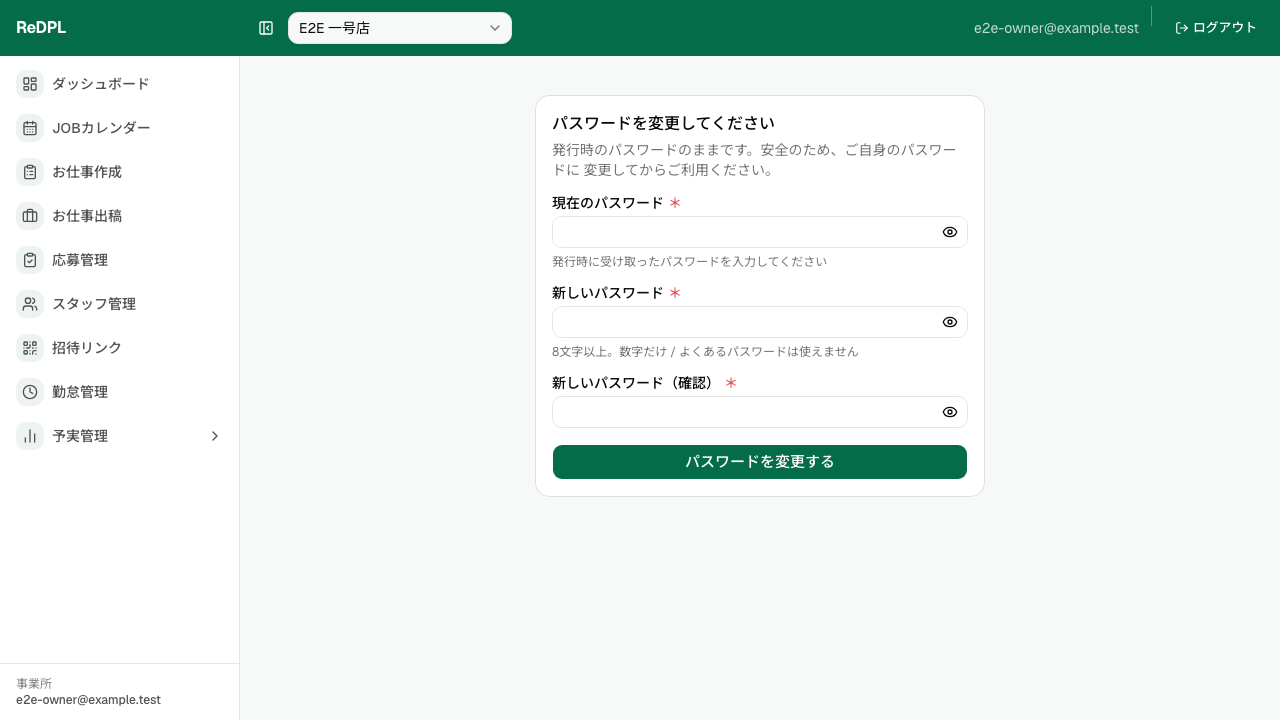Open the お仕事出稿 menu label

[87, 216]
